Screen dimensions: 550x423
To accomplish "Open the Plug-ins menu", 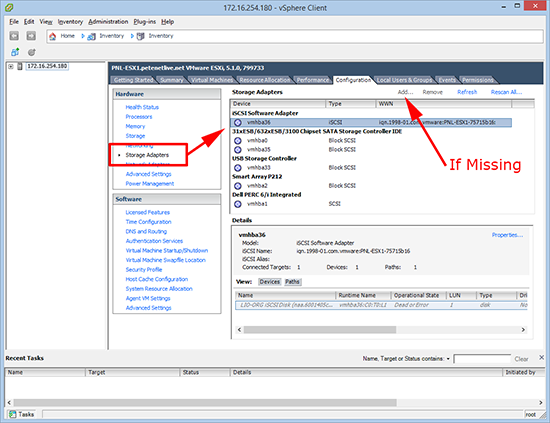I will pyautogui.click(x=145, y=22).
